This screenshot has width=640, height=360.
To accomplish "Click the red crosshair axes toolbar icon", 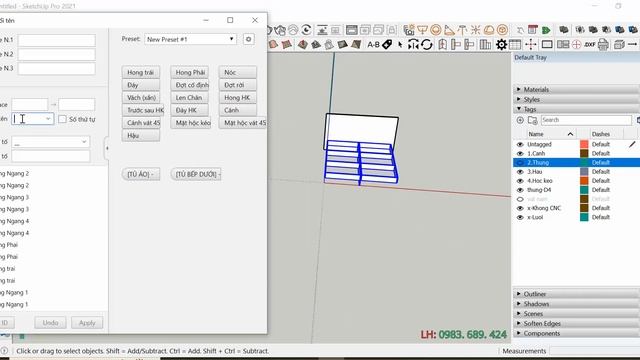I will [531, 44].
